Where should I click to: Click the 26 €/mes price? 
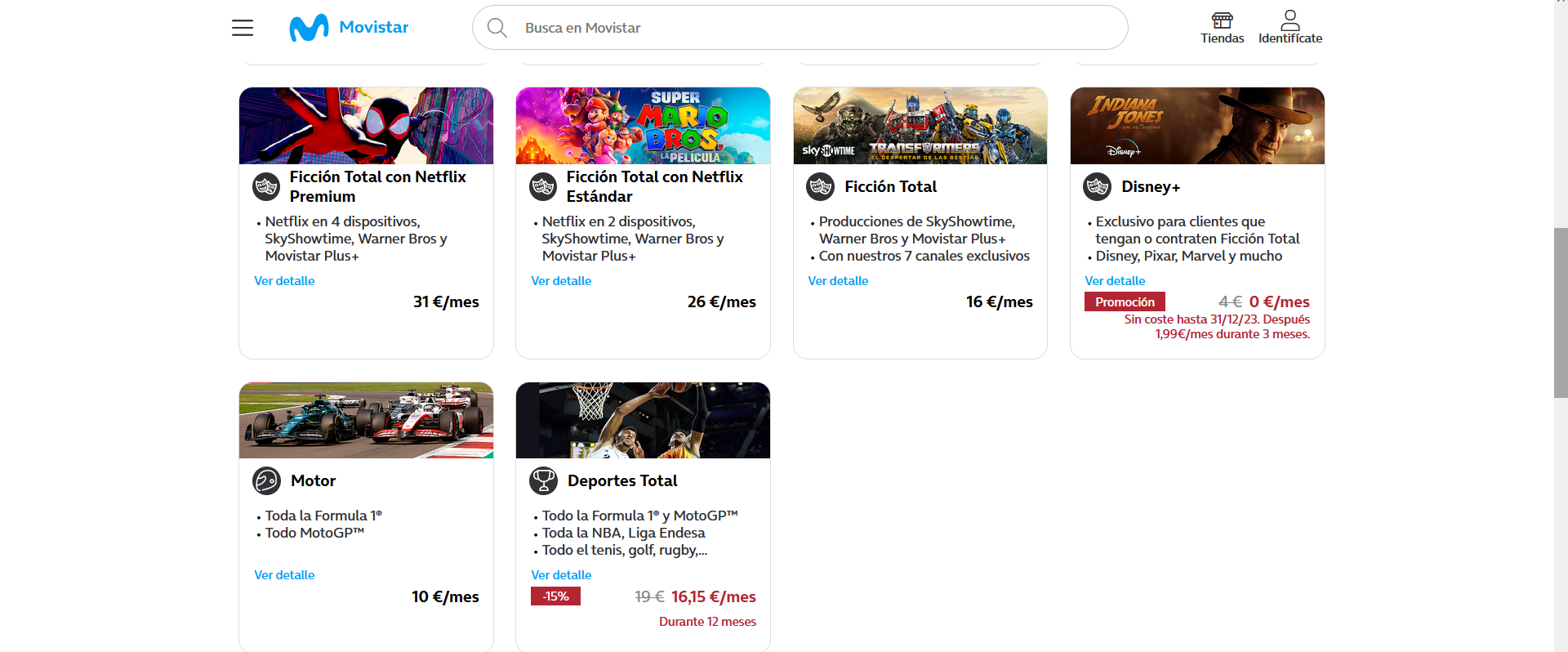[x=722, y=302]
